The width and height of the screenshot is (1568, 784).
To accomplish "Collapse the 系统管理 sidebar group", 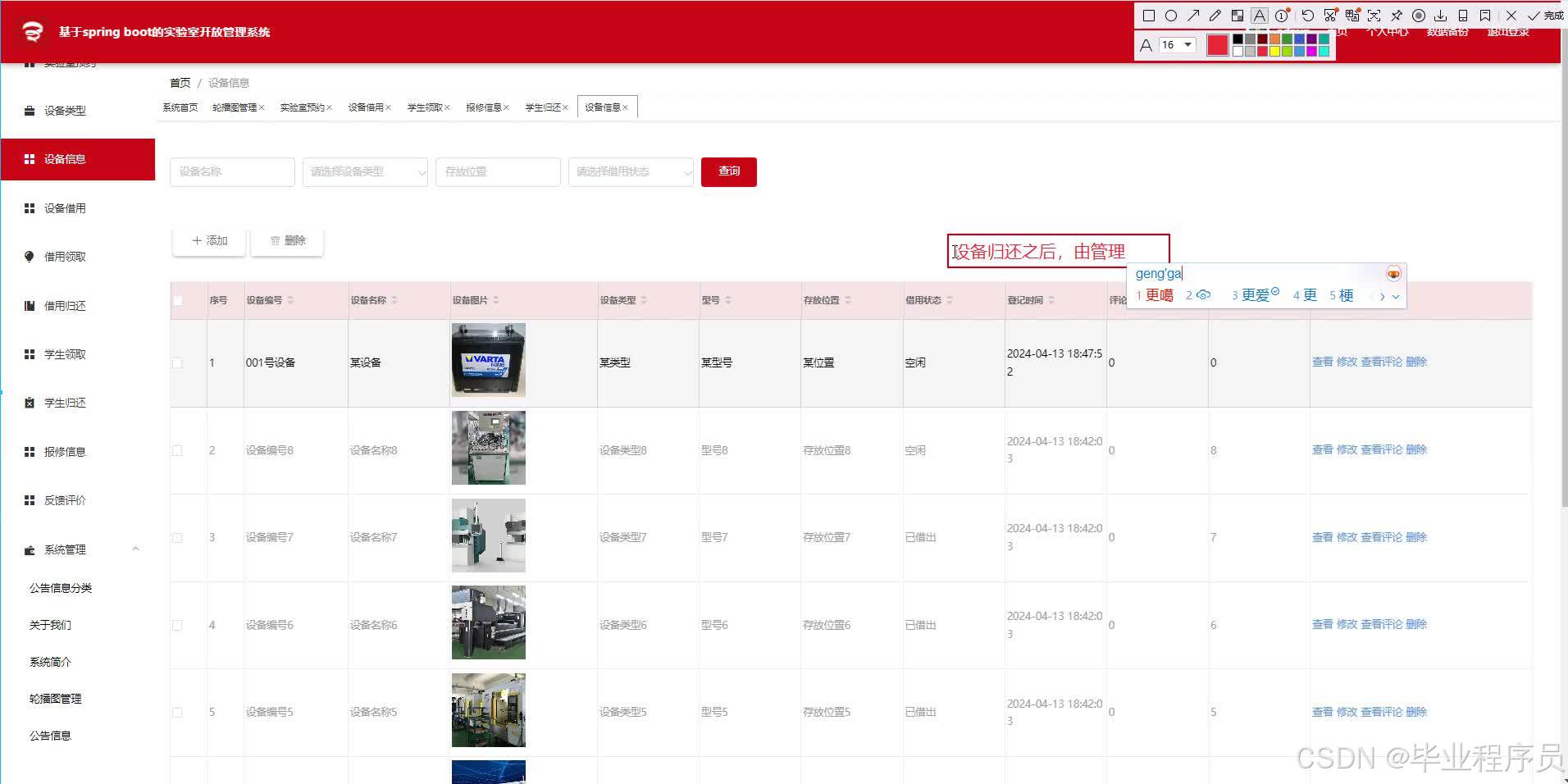I will (x=78, y=549).
